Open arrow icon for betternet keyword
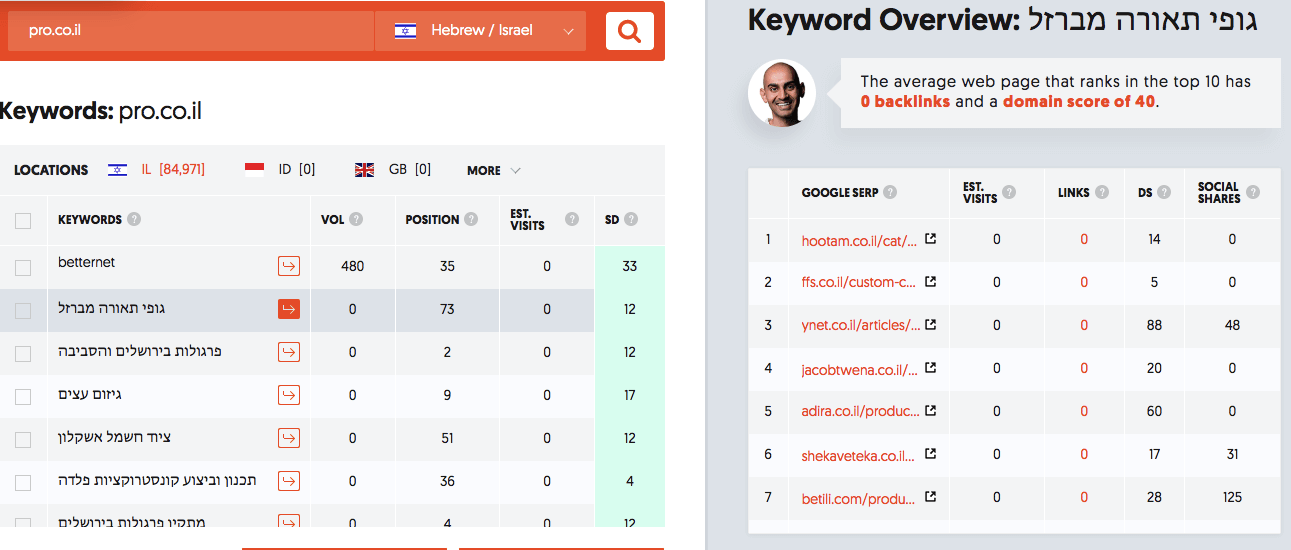 tap(288, 266)
